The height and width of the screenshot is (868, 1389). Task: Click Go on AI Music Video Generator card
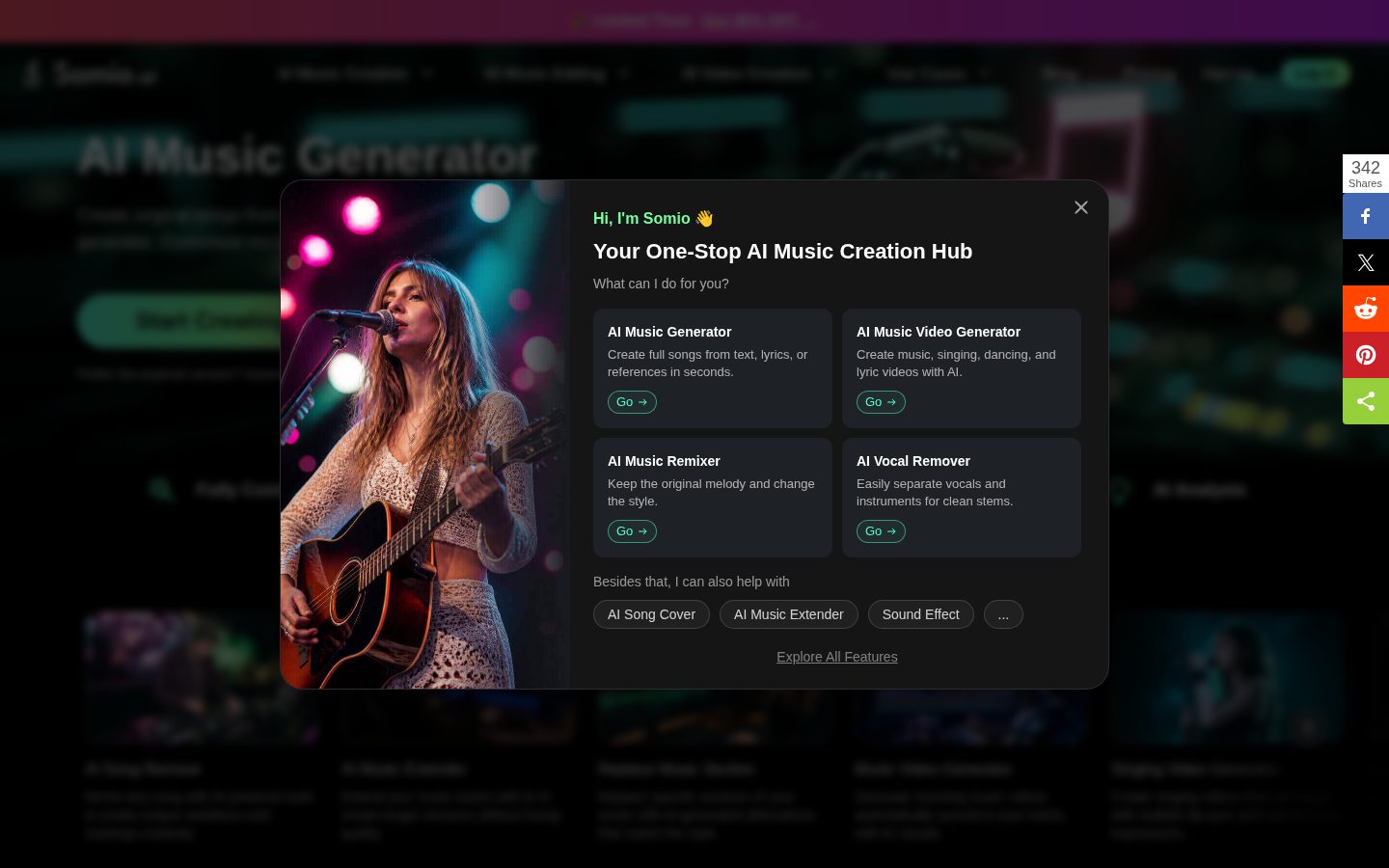[x=881, y=402]
